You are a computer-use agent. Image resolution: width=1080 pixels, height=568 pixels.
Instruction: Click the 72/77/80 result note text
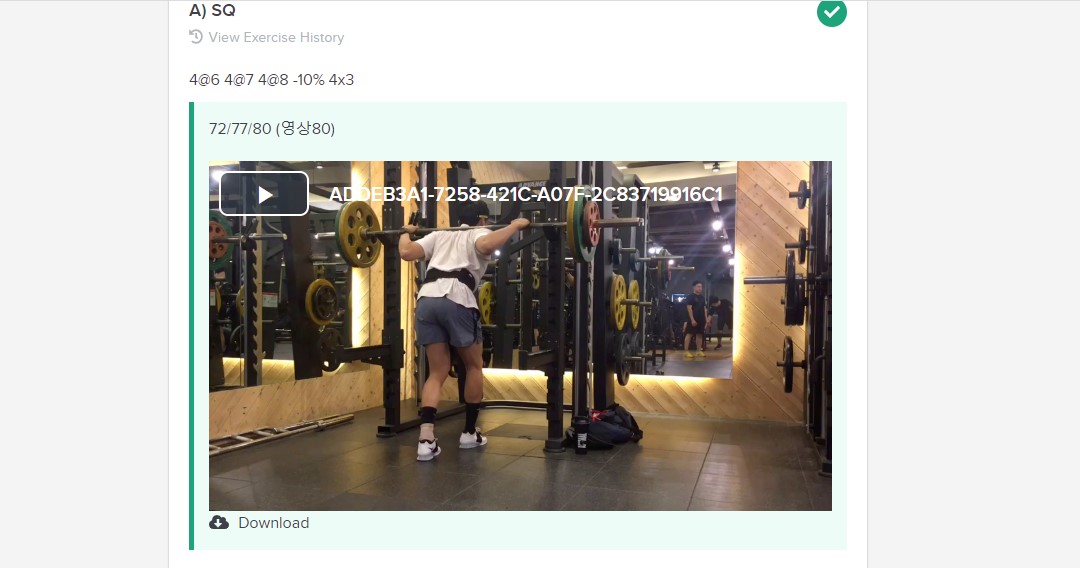coord(272,129)
